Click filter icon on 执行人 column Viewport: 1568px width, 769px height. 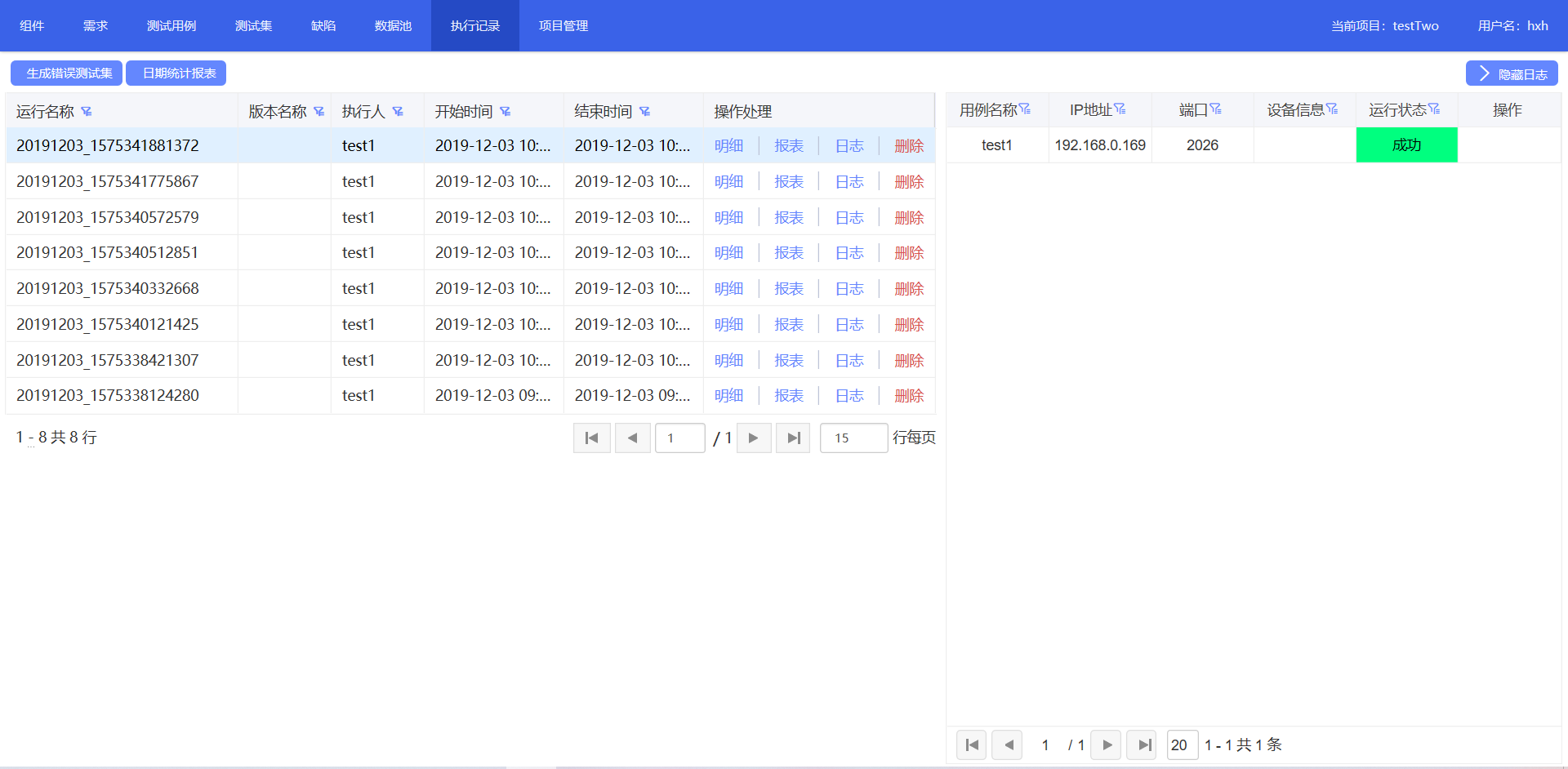point(398,112)
